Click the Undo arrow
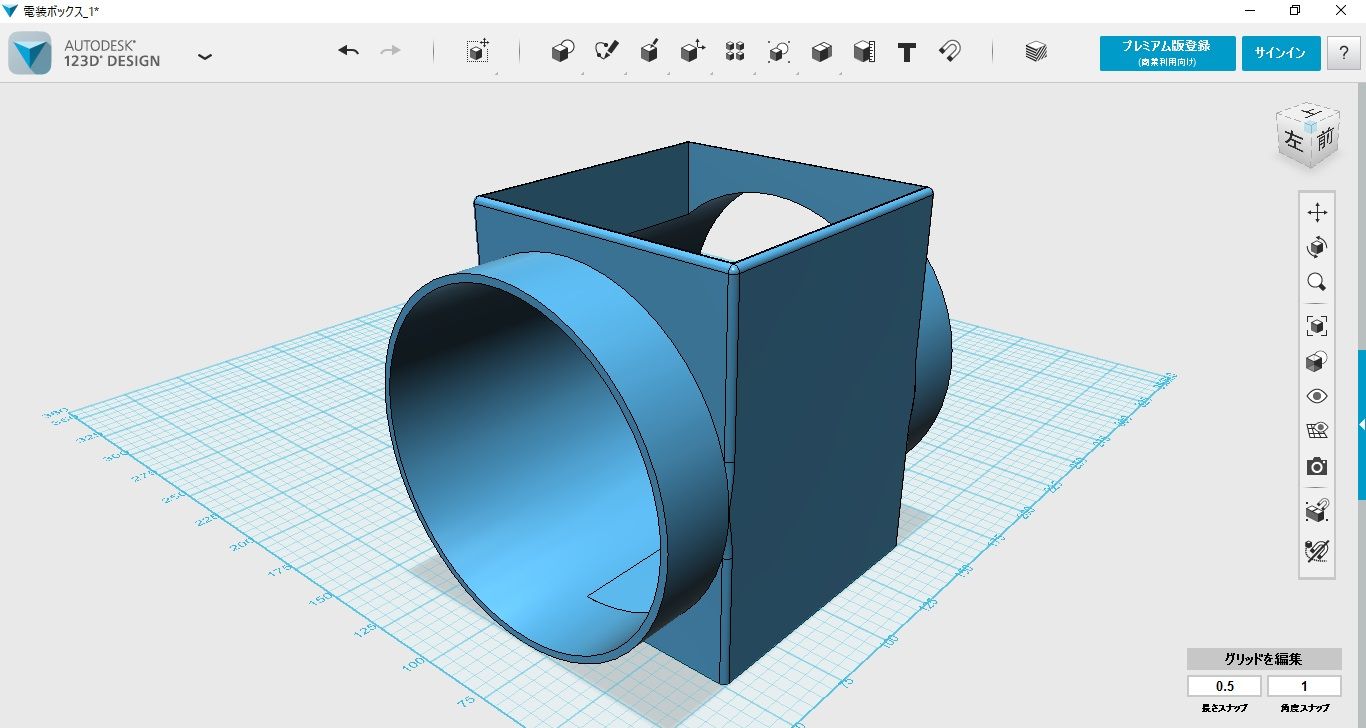This screenshot has width=1366, height=728. tap(347, 50)
